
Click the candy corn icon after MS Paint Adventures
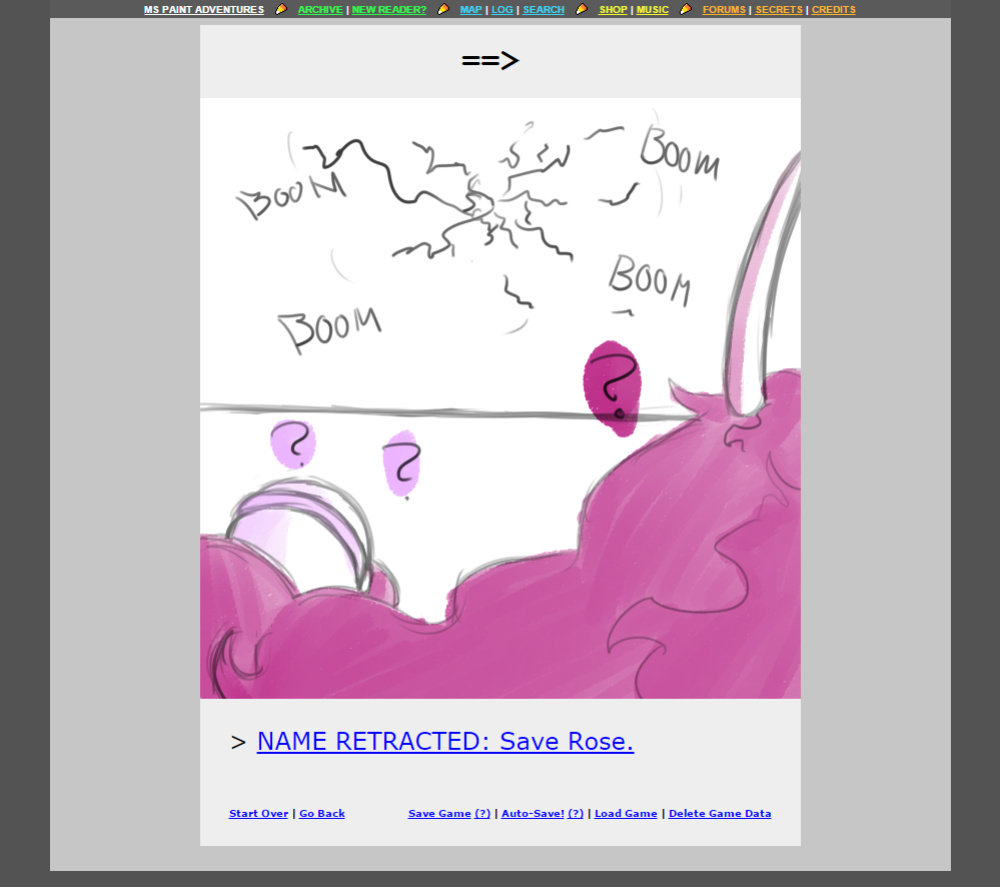point(281,9)
